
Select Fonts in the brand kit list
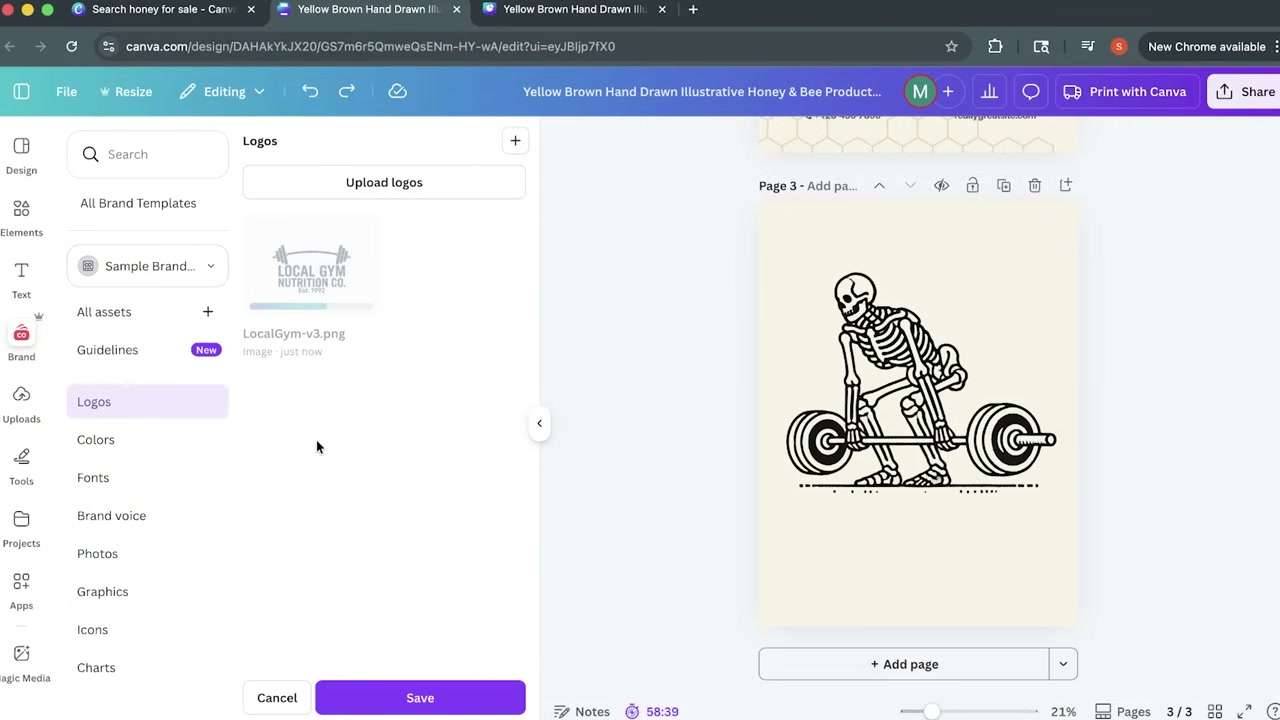(147, 478)
